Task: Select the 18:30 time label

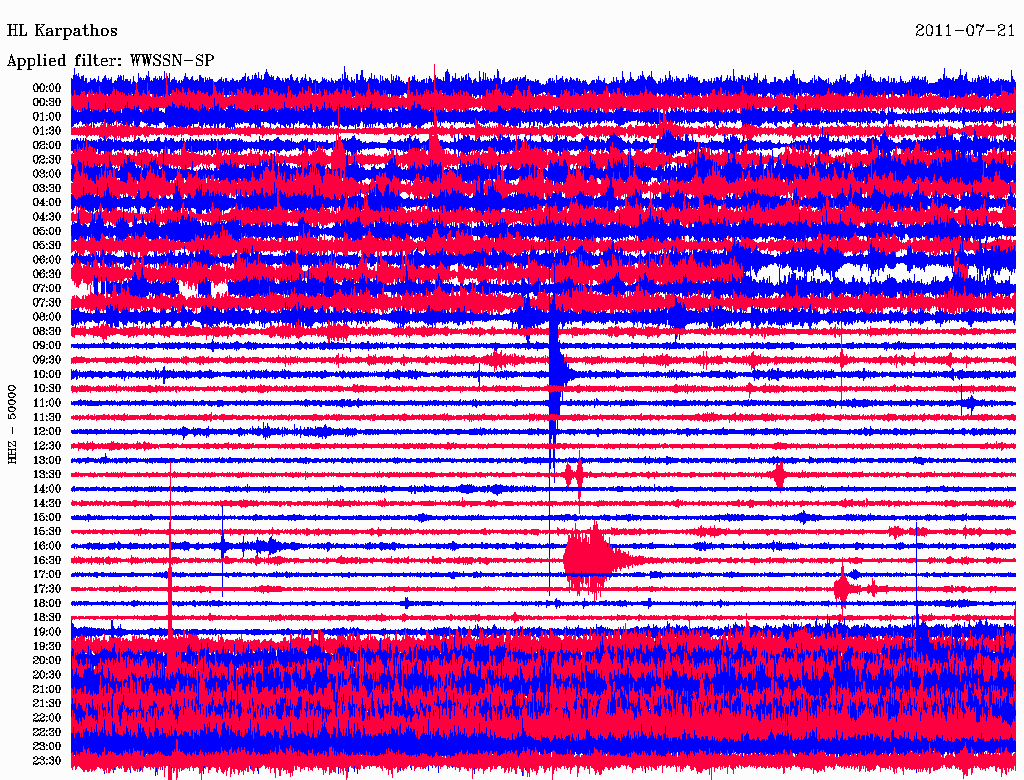Action: coord(47,617)
